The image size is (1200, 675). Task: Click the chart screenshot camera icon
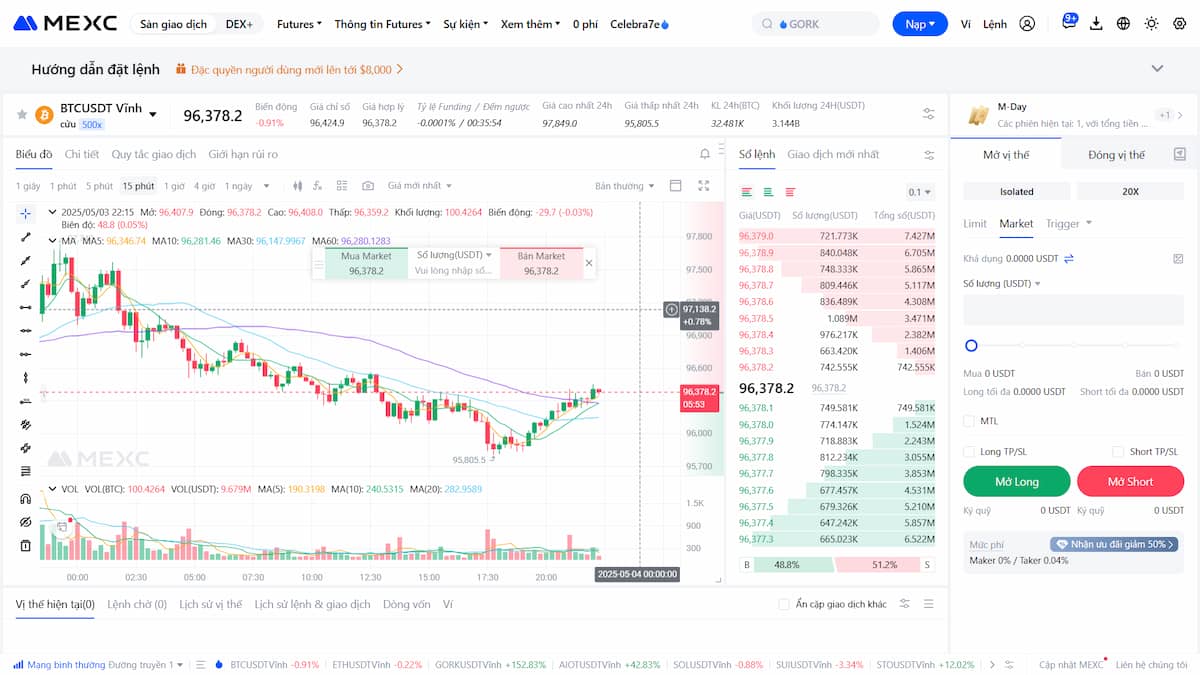[368, 186]
